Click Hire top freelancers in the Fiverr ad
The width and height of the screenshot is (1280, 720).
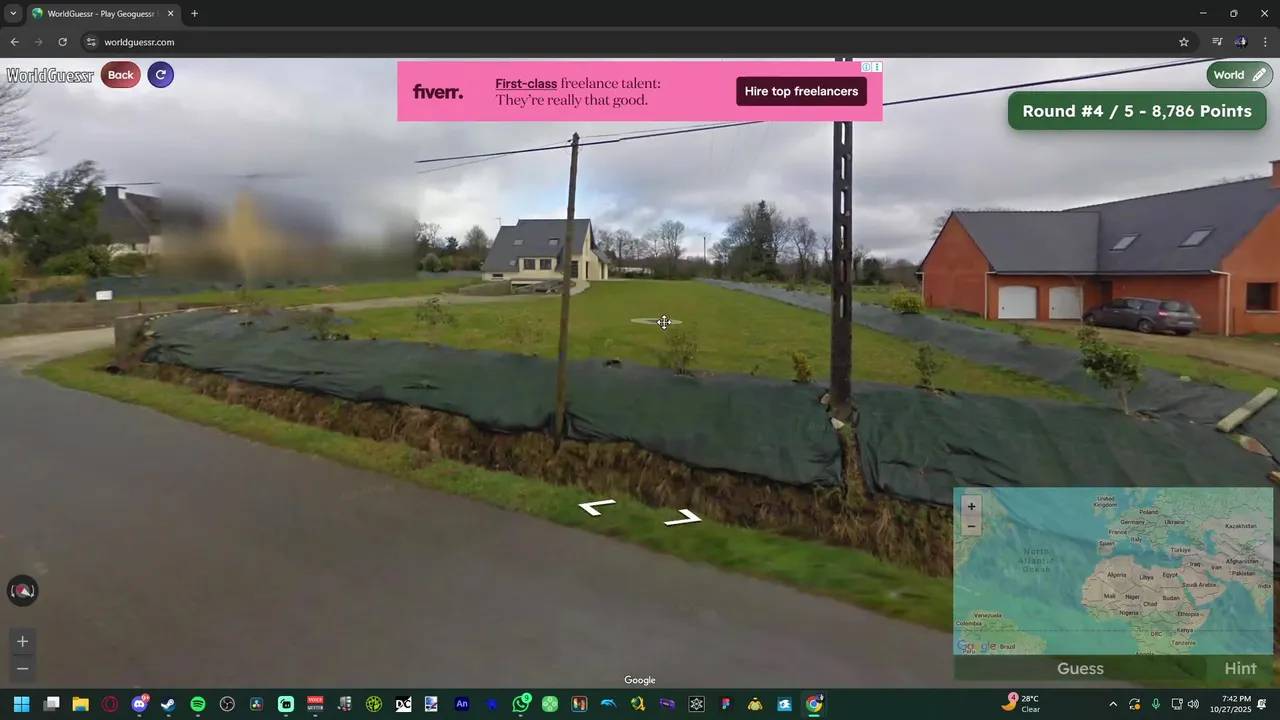tap(801, 91)
